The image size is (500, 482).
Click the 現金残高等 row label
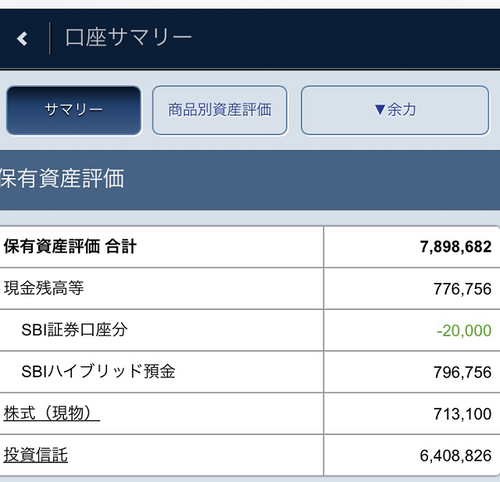[x=44, y=288]
